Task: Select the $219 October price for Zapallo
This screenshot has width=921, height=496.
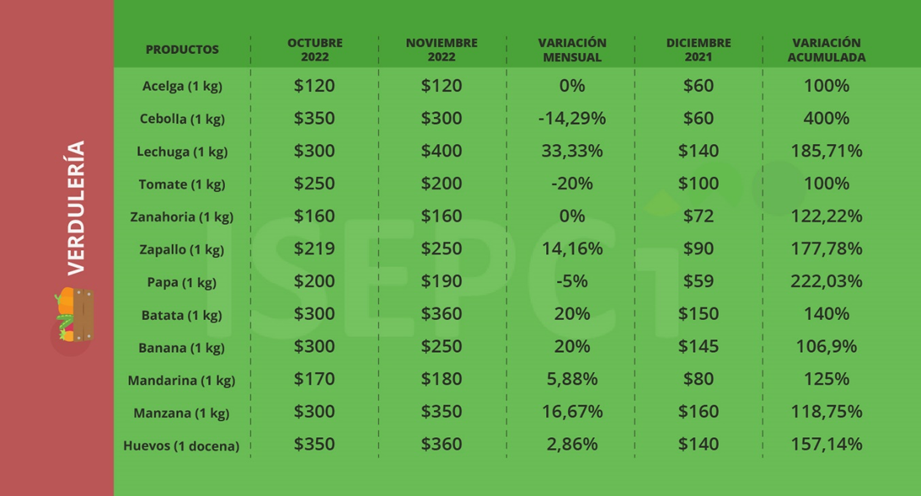Action: pos(315,249)
